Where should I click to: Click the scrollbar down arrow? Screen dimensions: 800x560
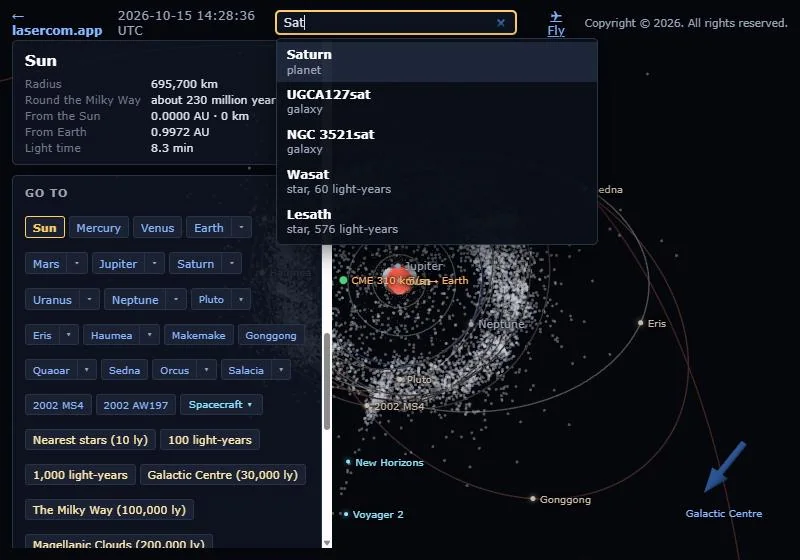coord(327,543)
